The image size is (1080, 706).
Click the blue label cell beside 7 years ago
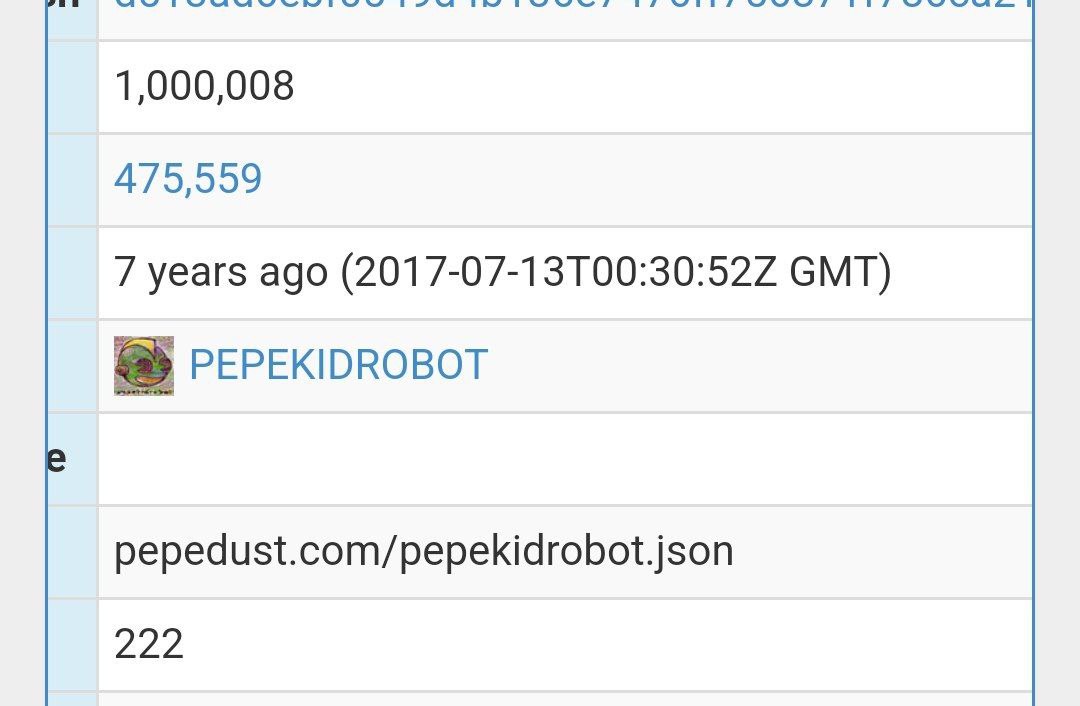coord(73,273)
